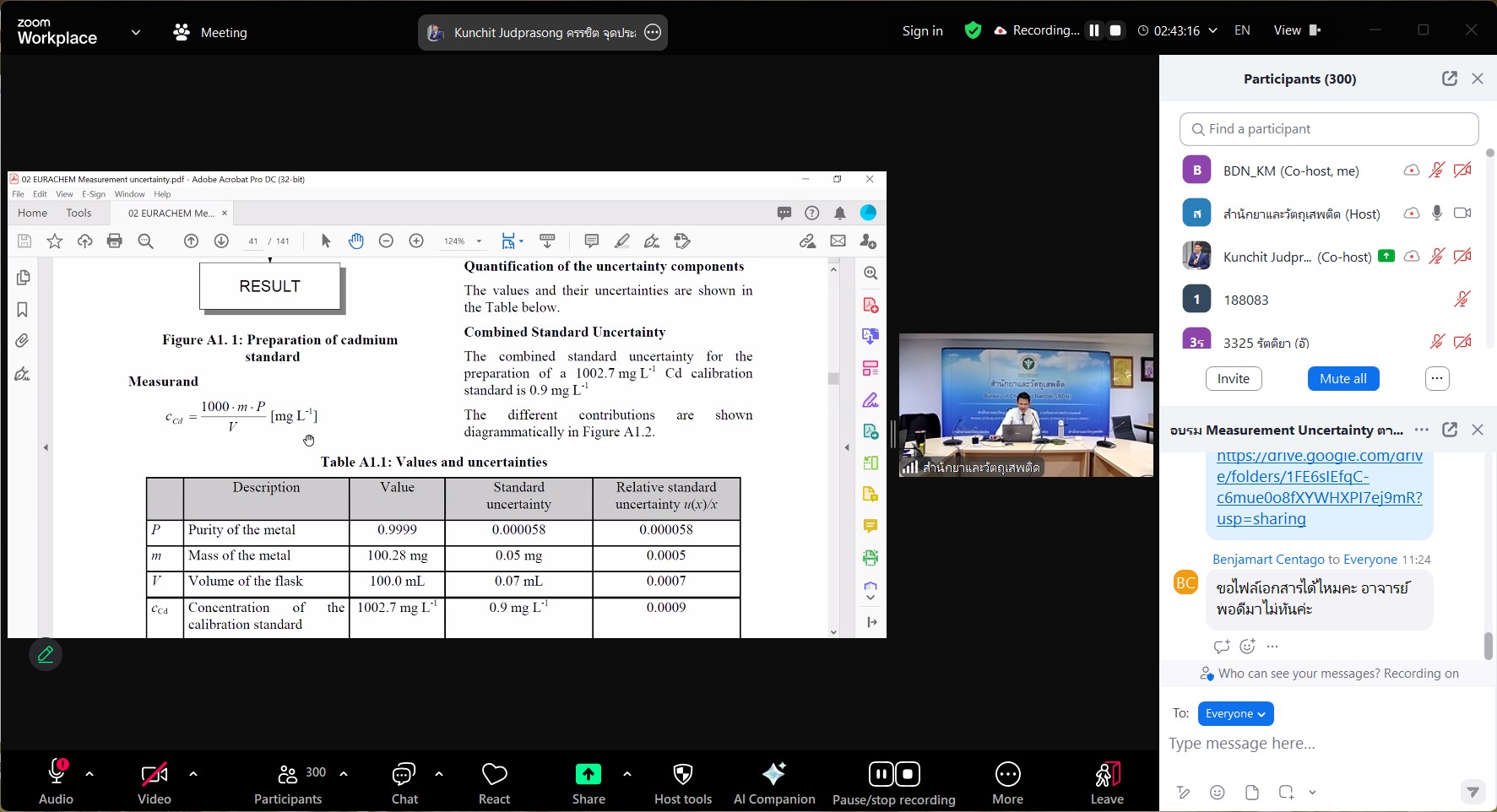This screenshot has width=1497, height=812.
Task: Expand audio options caret
Action: pyautogui.click(x=89, y=773)
